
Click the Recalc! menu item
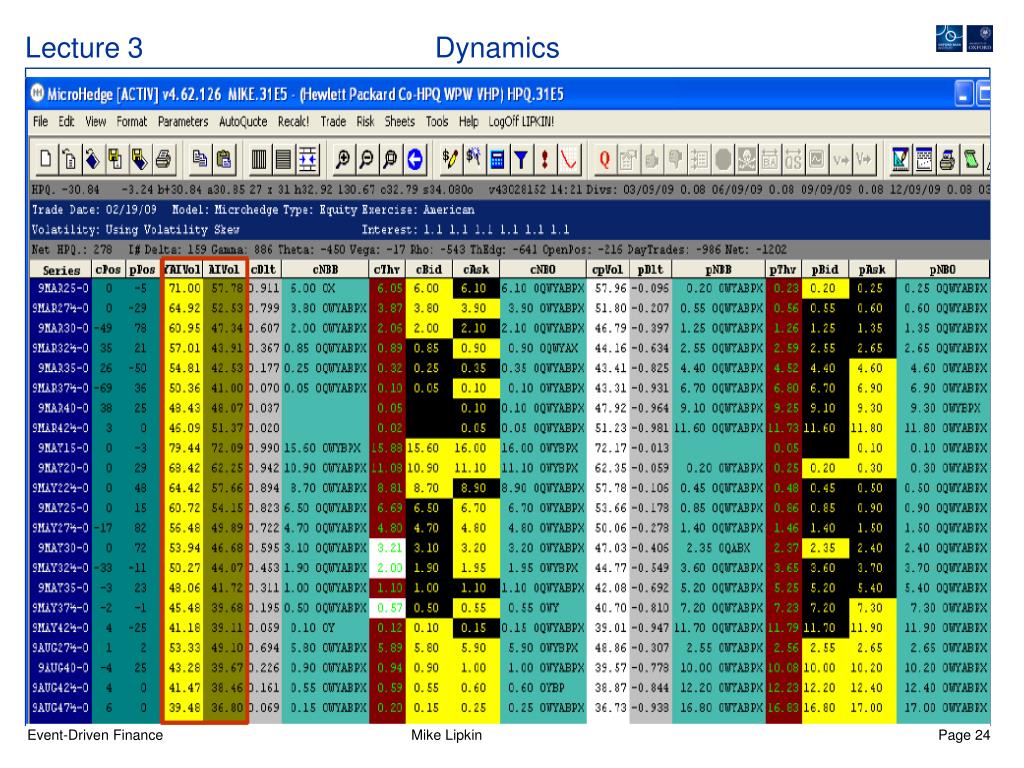[293, 121]
